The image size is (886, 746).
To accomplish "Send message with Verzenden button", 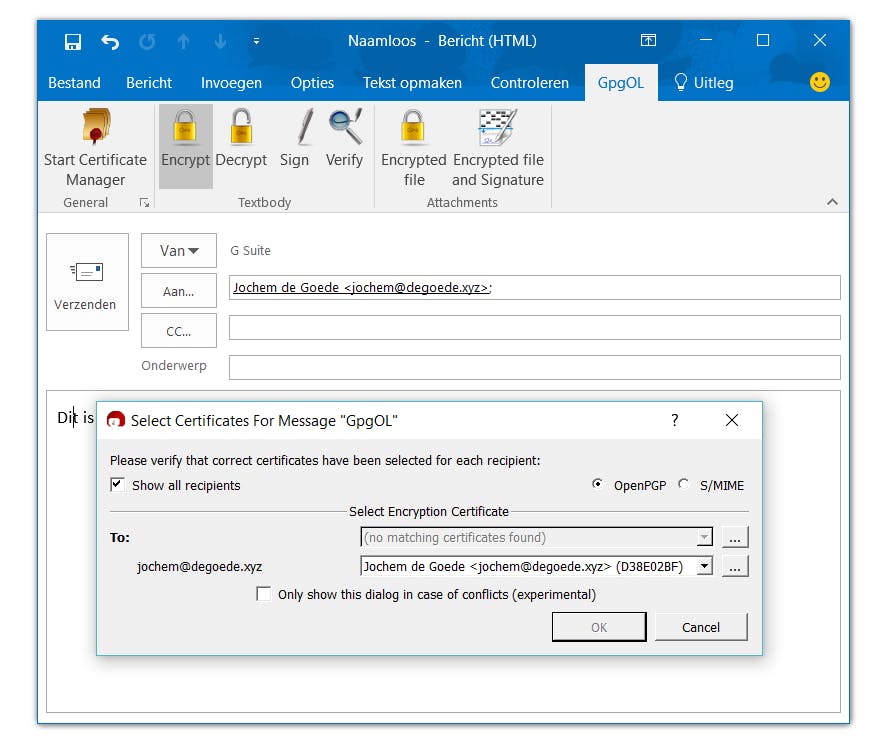I will pyautogui.click(x=87, y=281).
